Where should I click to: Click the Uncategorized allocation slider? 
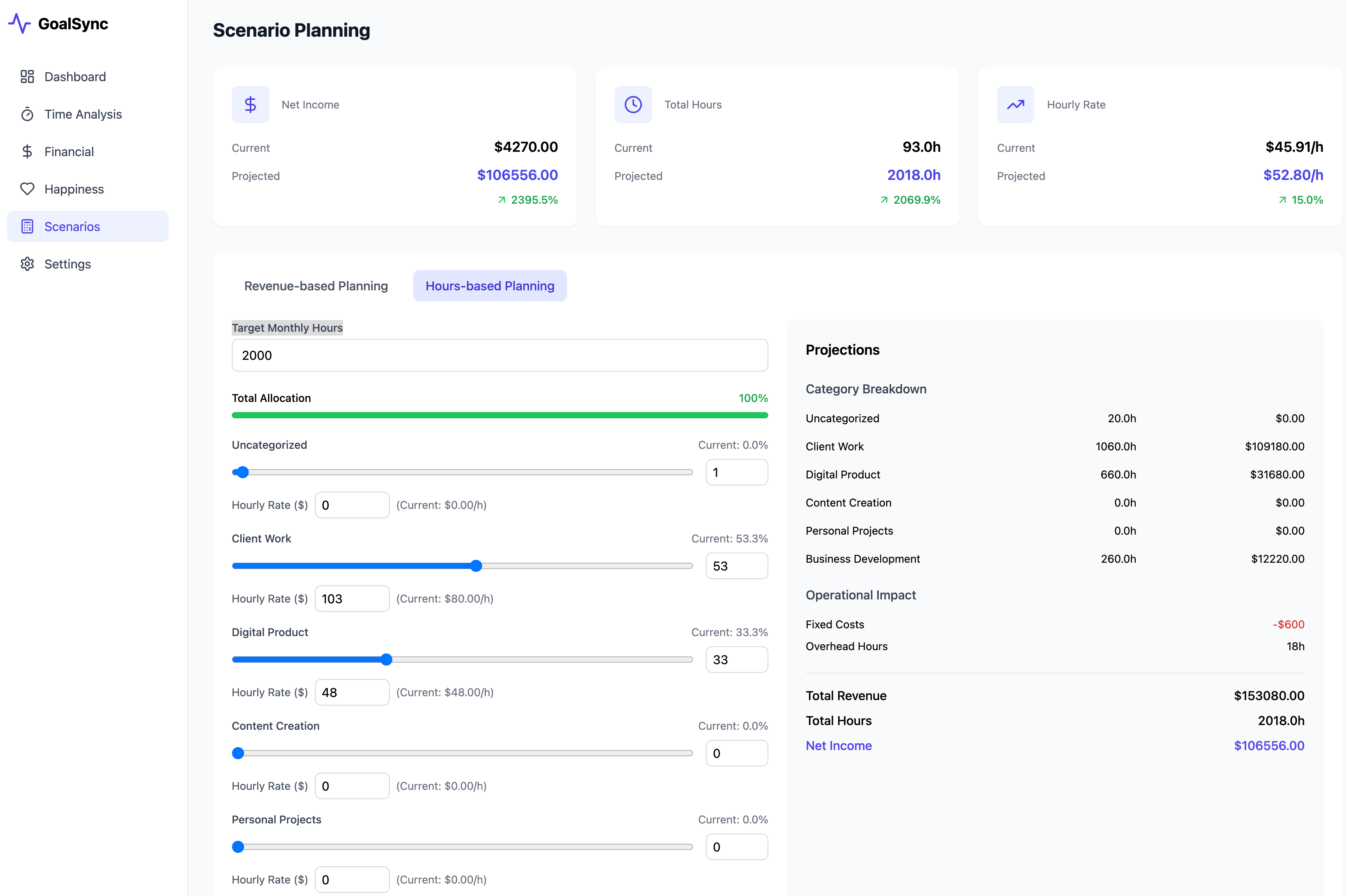point(242,472)
